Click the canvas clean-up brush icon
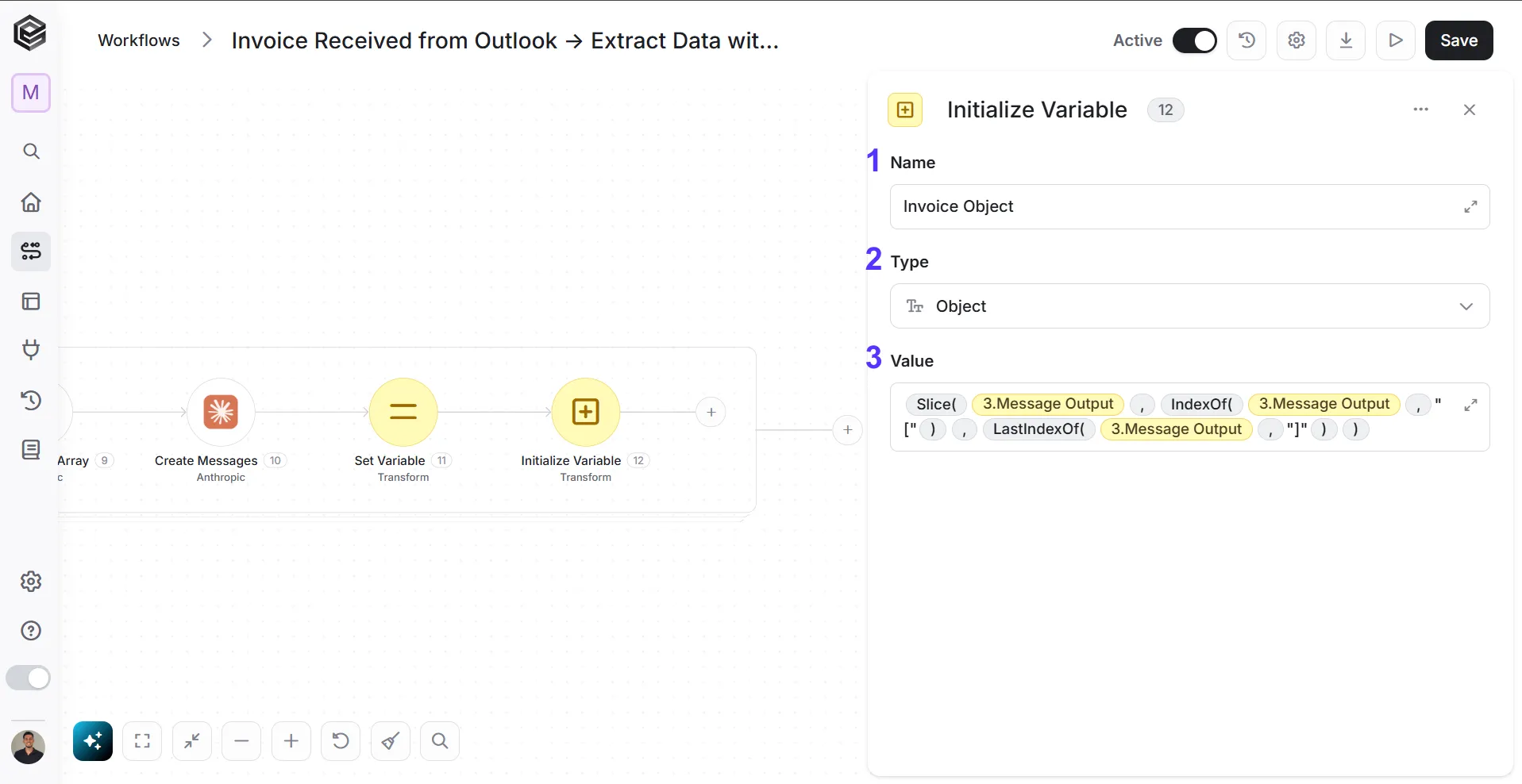 [391, 741]
